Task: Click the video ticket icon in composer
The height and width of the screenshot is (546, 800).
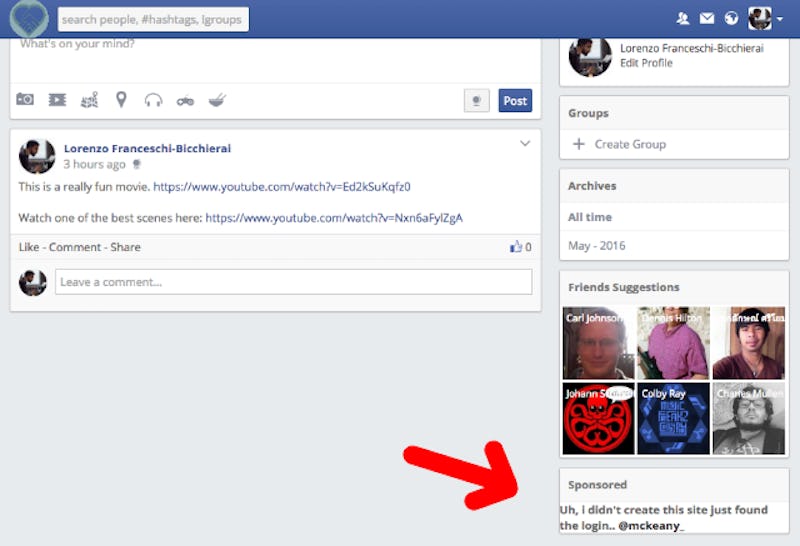Action: pyautogui.click(x=57, y=100)
